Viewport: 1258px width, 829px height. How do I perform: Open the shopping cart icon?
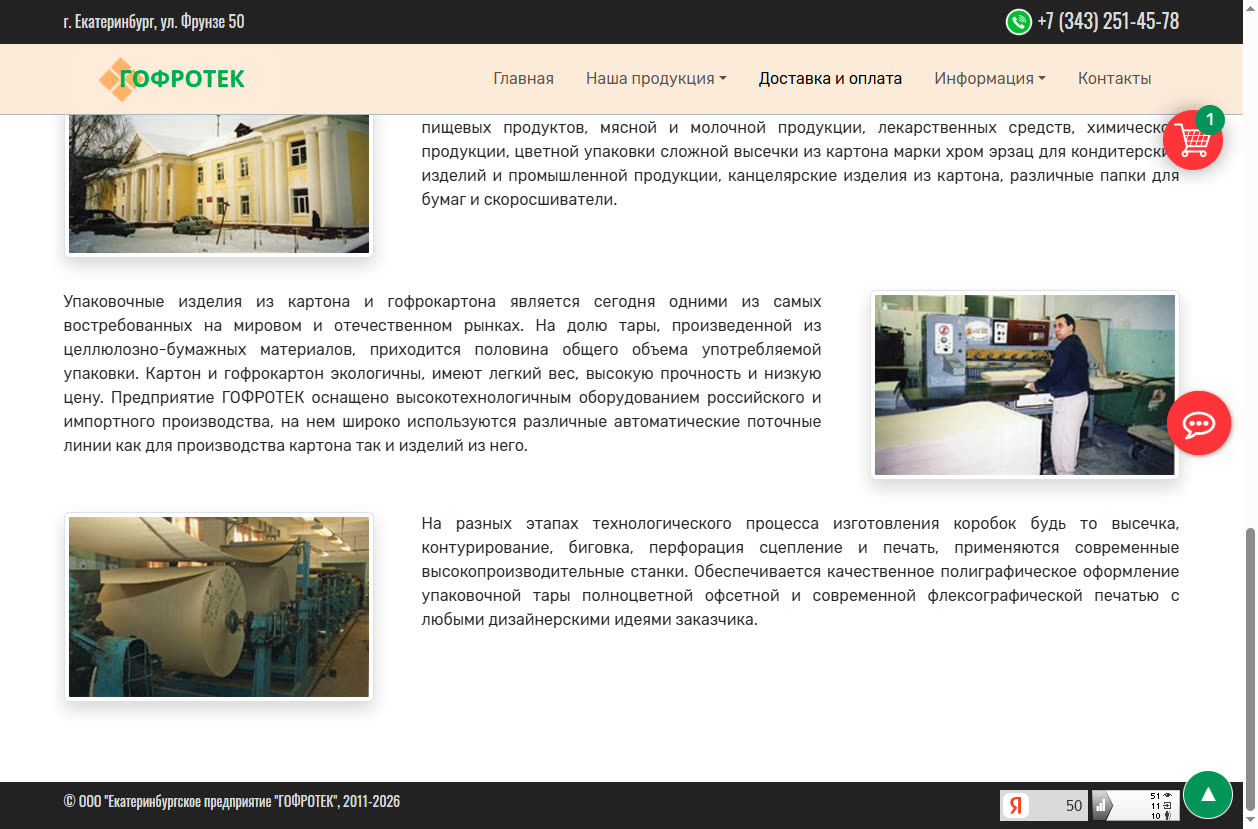pyautogui.click(x=1193, y=140)
